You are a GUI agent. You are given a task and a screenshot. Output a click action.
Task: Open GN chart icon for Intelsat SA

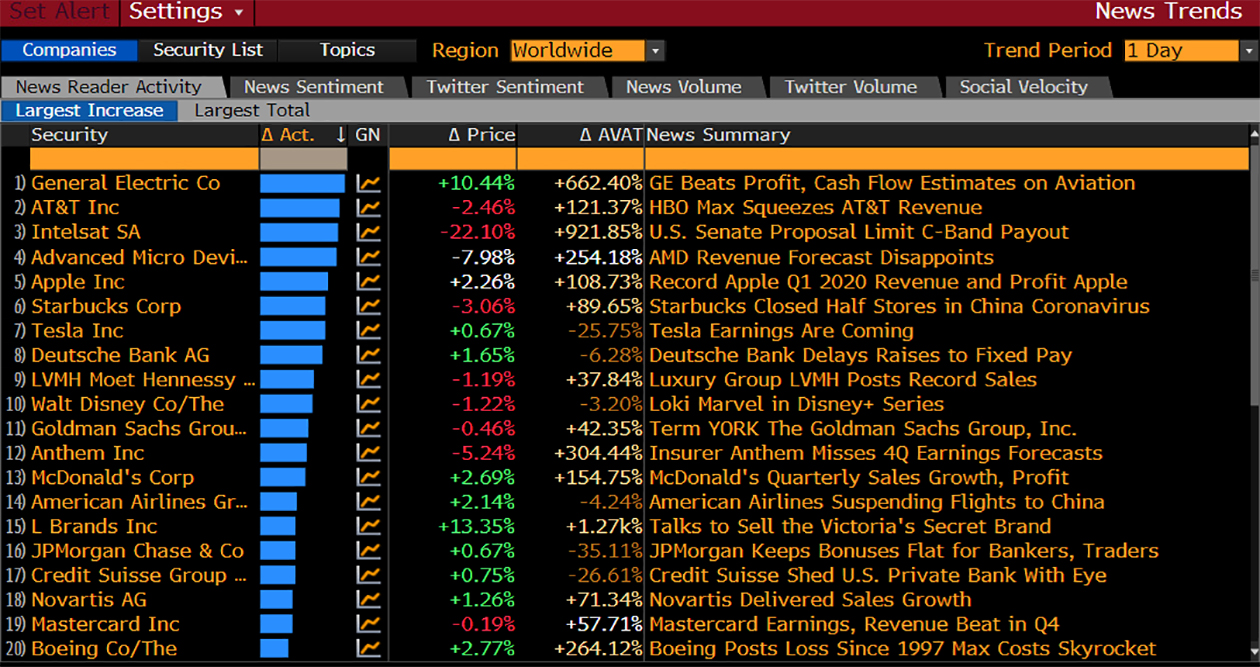[x=369, y=233]
